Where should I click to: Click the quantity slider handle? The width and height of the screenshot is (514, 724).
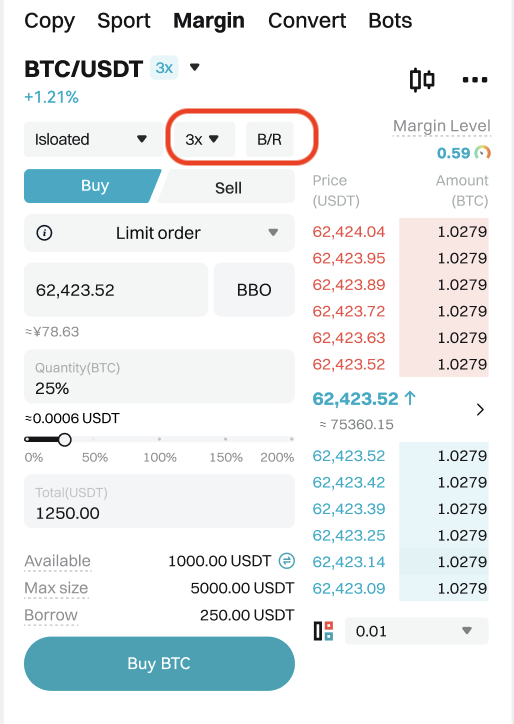[65, 440]
